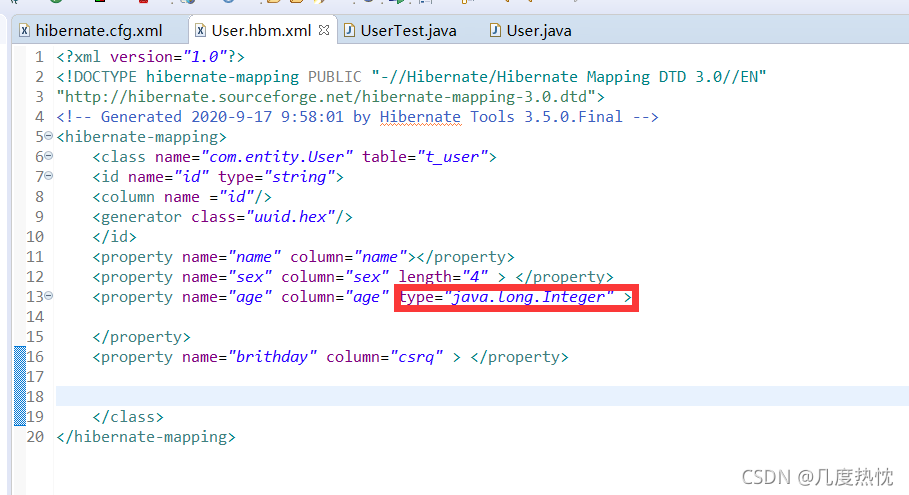This screenshot has width=909, height=495.
Task: Click the Java file icon on UserTest.java tab
Action: tap(349, 30)
